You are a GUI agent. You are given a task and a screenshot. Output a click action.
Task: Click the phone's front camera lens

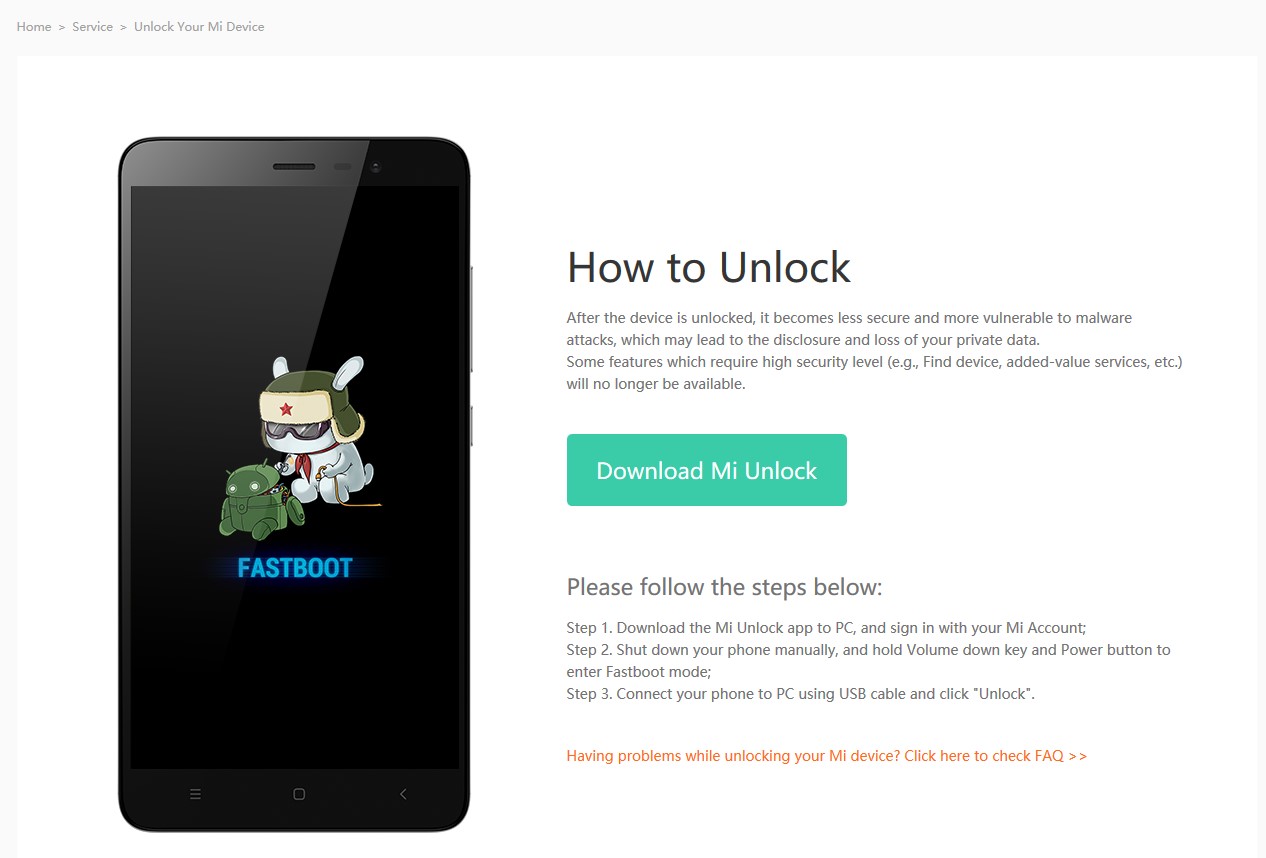pyautogui.click(x=376, y=167)
